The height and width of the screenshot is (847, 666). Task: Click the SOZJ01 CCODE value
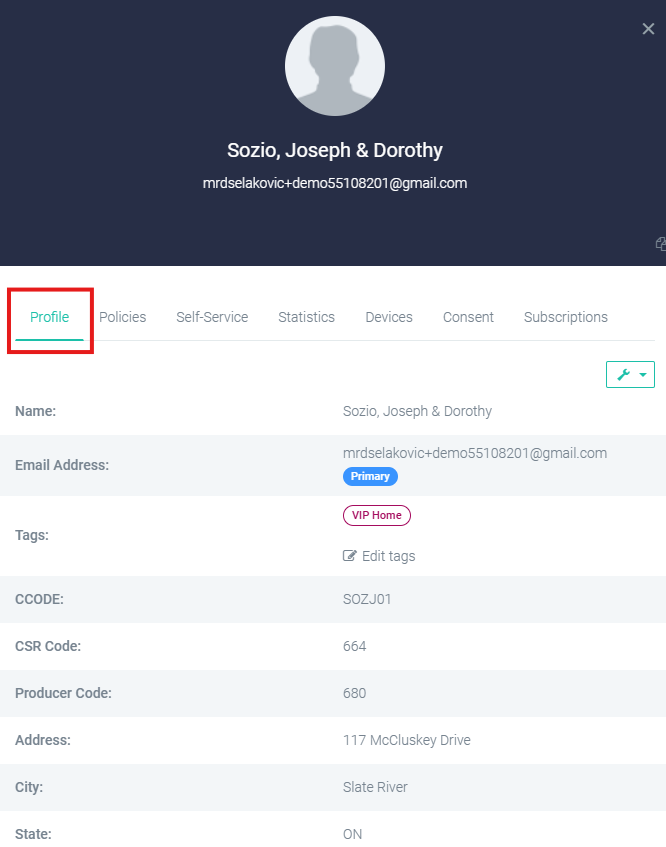tap(367, 599)
